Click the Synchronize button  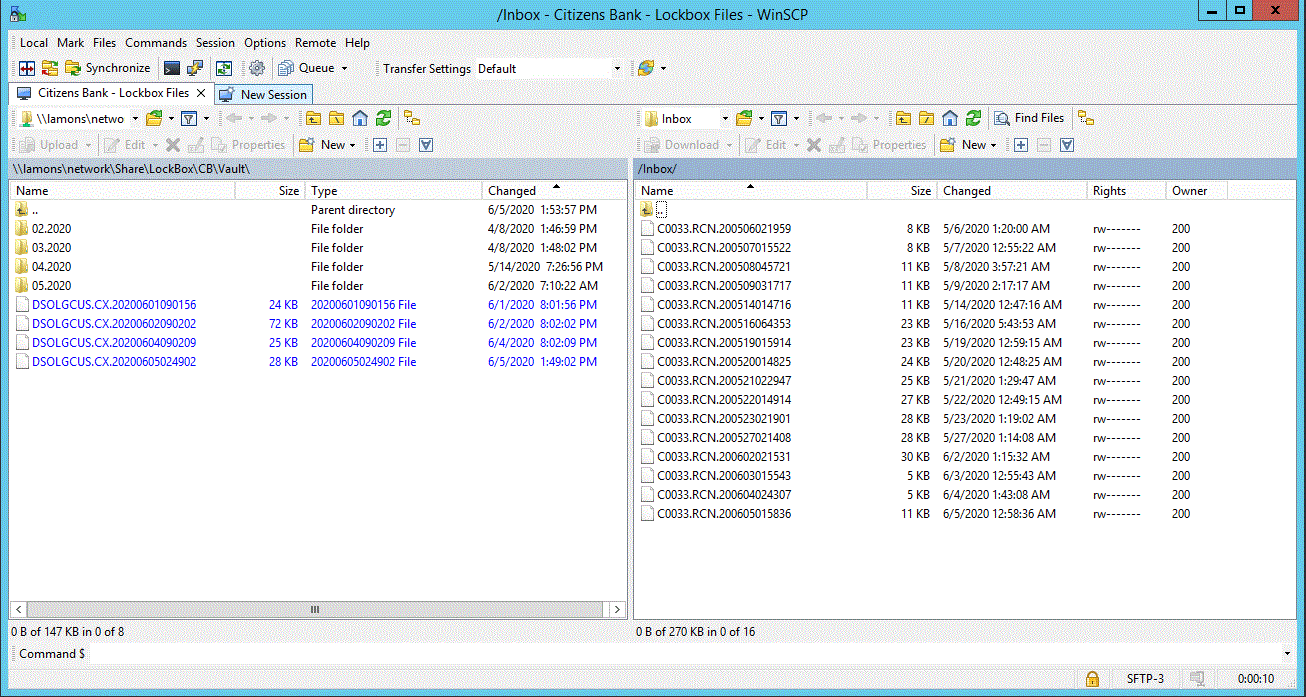108,68
